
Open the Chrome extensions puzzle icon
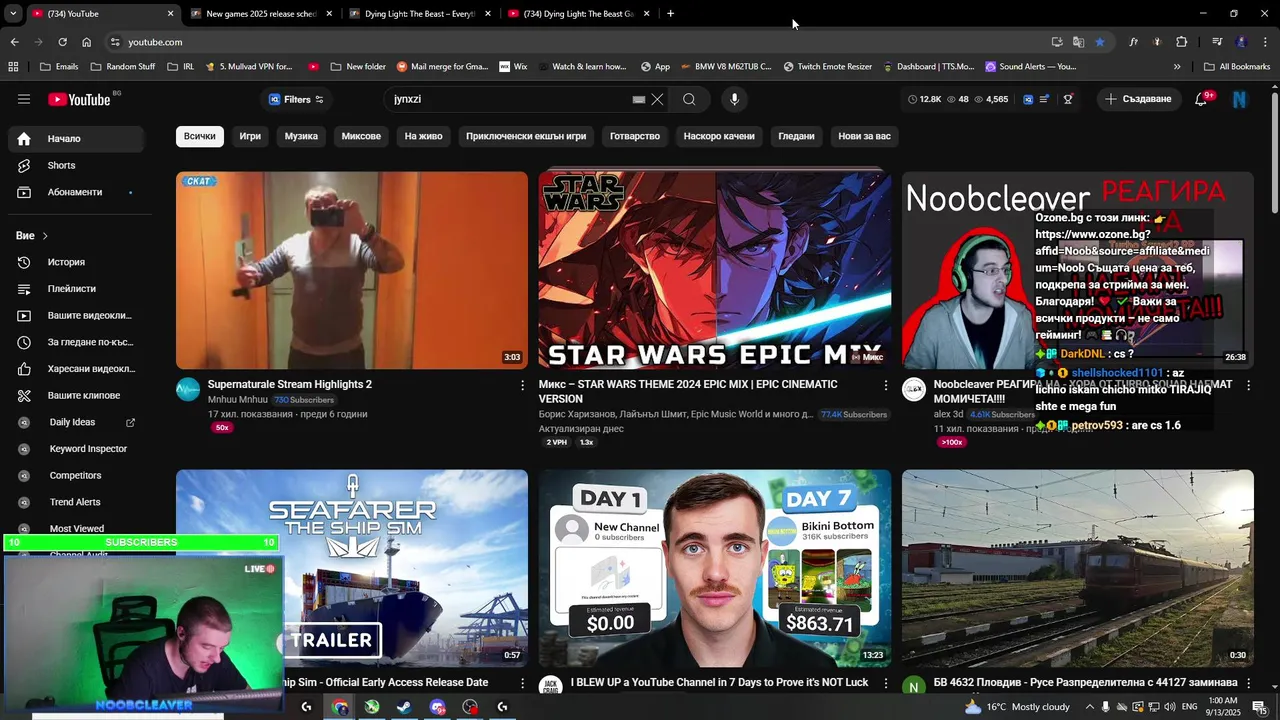coord(1182,42)
